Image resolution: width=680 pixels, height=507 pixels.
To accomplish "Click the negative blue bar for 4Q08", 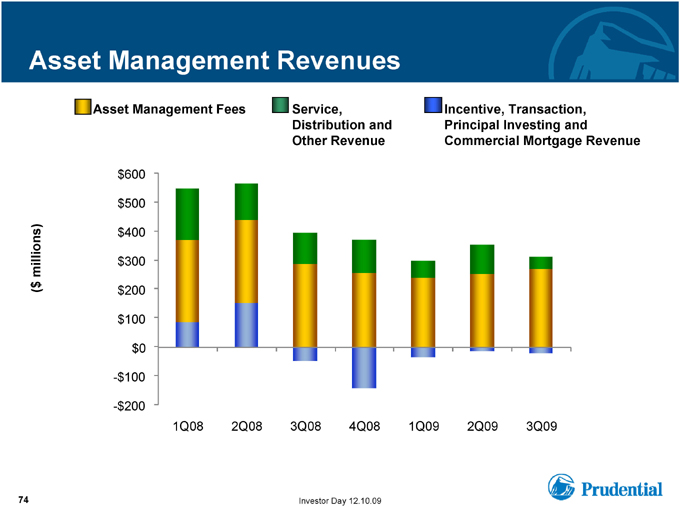I will click(364, 368).
